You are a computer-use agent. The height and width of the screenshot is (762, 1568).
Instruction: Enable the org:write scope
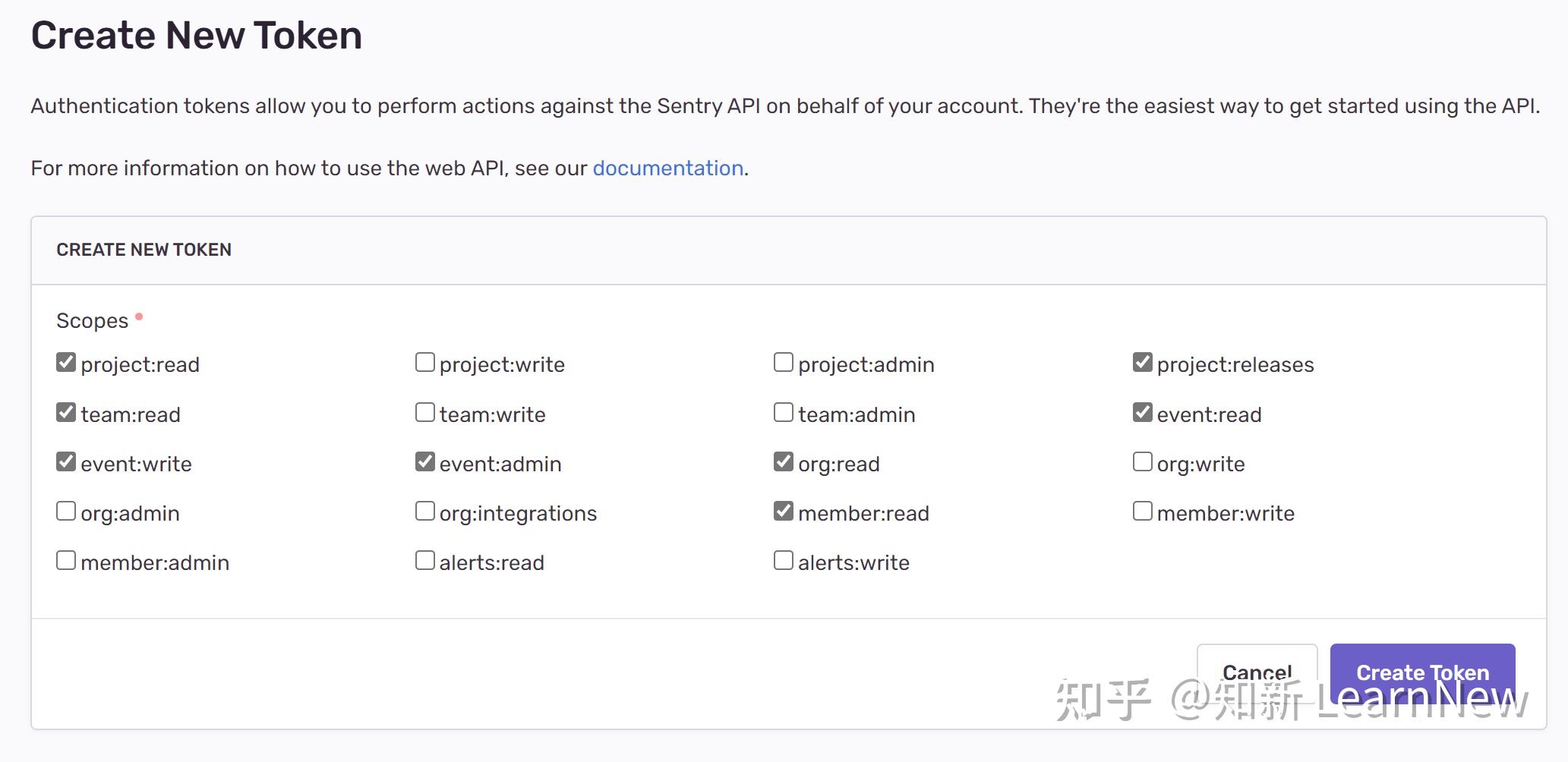(1141, 461)
